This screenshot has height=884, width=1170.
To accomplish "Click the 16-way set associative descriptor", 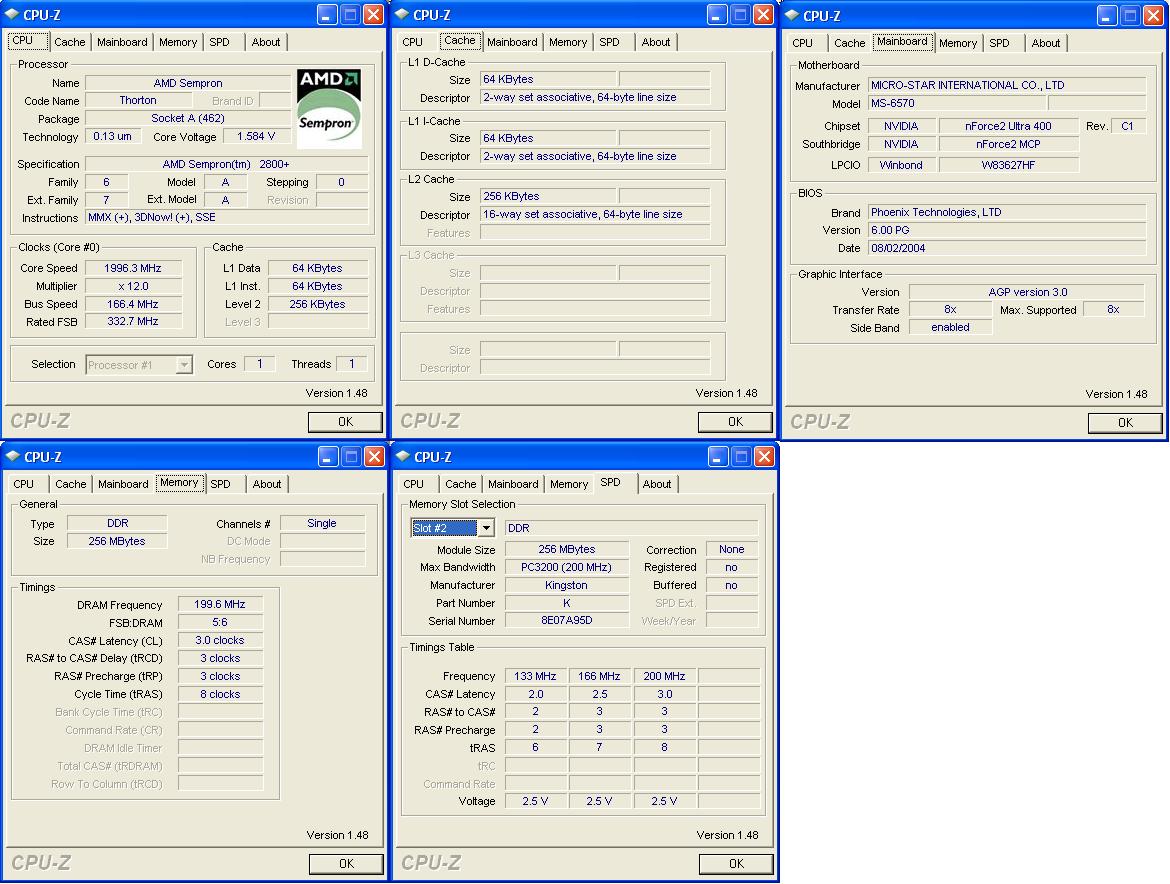I will [x=595, y=215].
